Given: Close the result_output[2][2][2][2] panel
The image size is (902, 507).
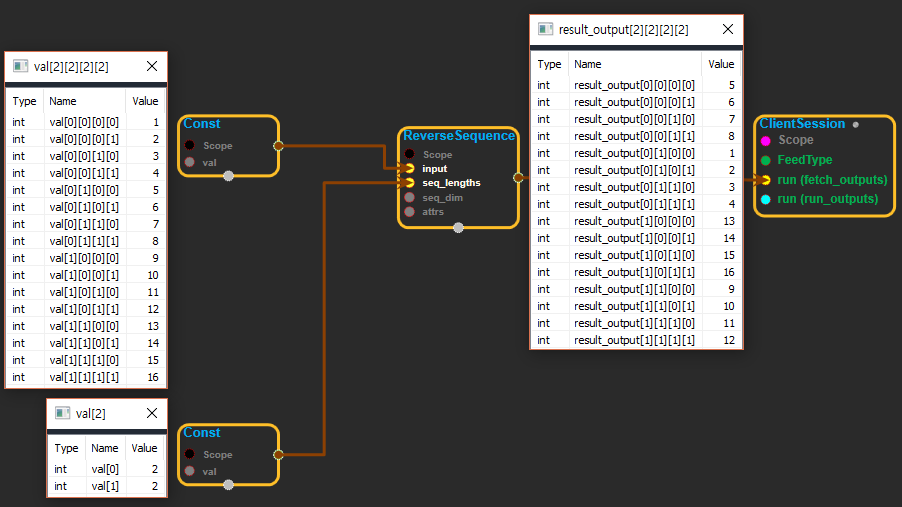Looking at the screenshot, I should (x=724, y=29).
